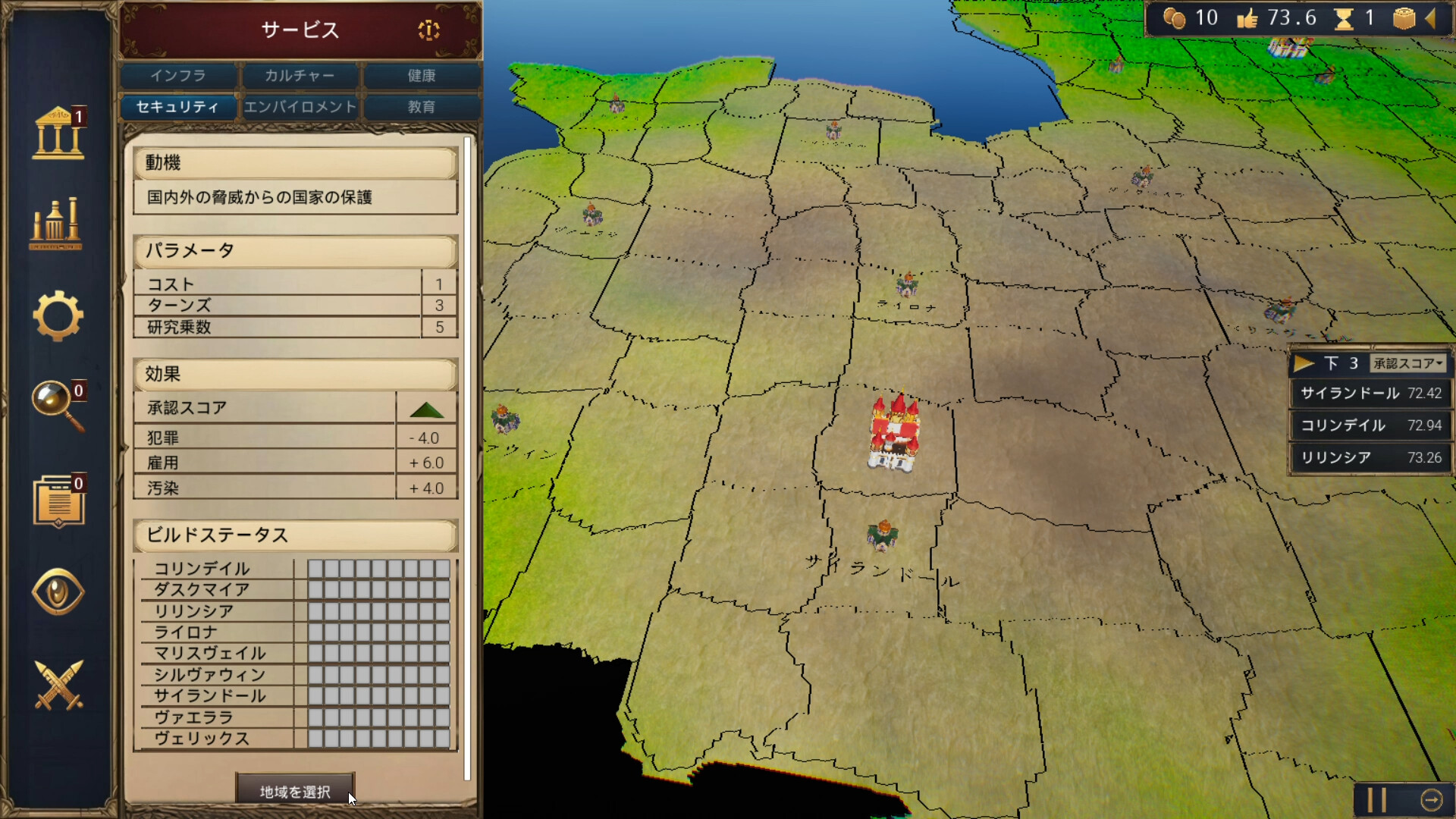
Task: Open the 承認スコア dropdown
Action: pos(1407,363)
